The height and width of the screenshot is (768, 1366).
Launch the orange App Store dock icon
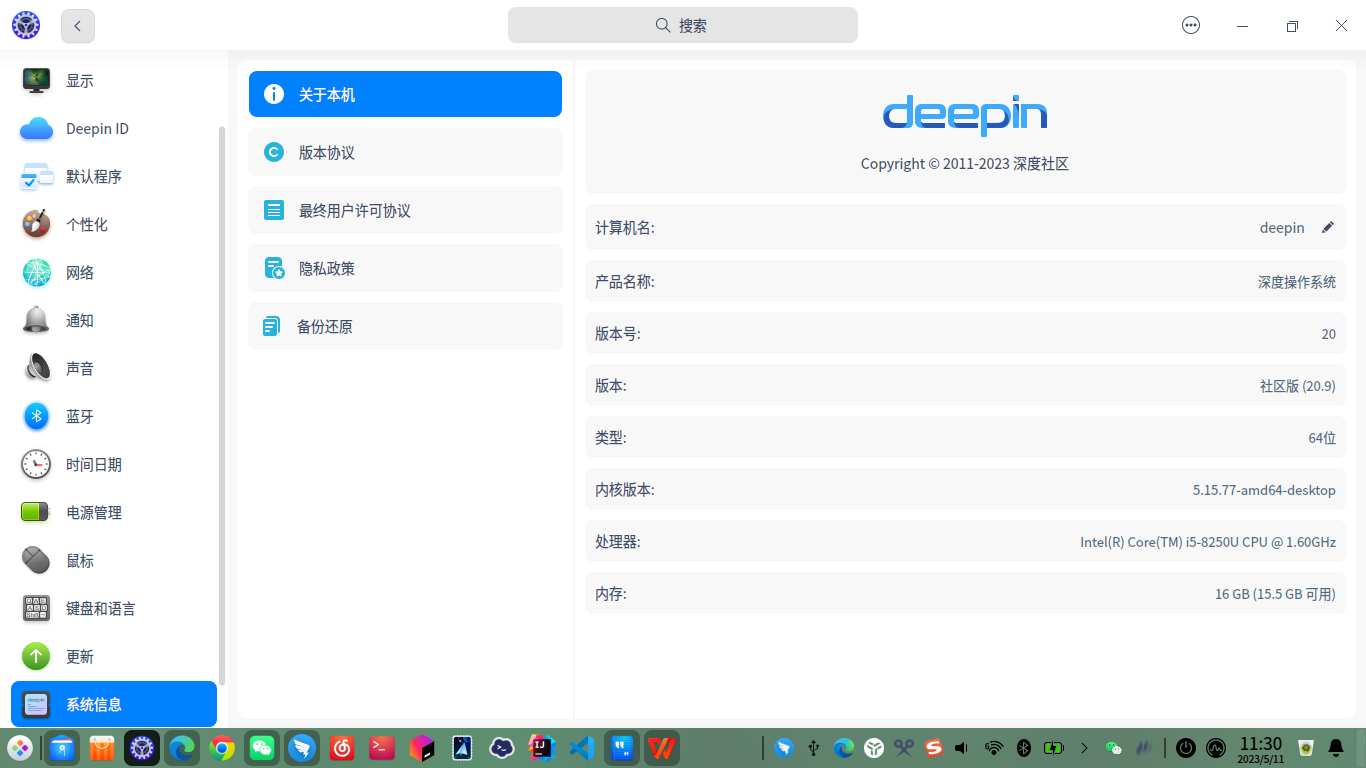click(102, 747)
